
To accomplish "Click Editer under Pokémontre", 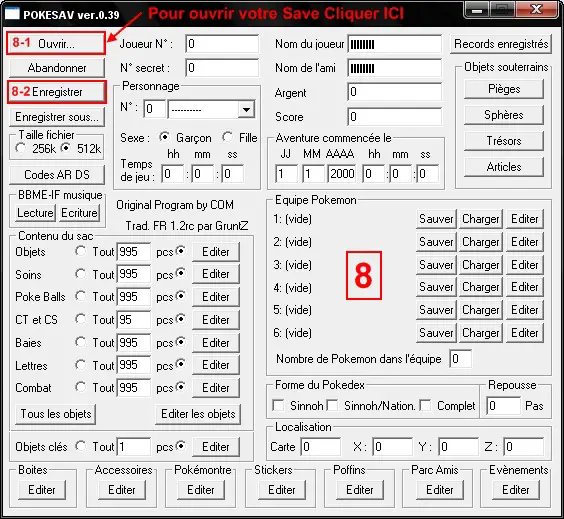I will (x=201, y=490).
